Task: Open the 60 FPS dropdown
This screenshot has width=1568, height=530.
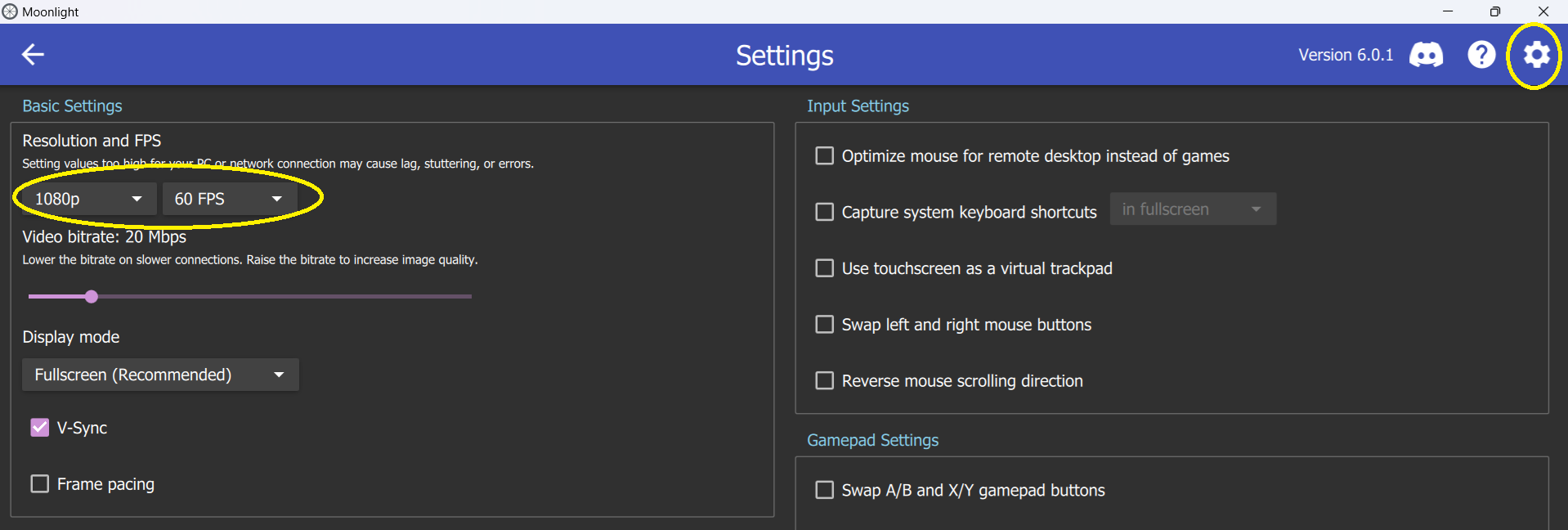Action: tap(229, 199)
